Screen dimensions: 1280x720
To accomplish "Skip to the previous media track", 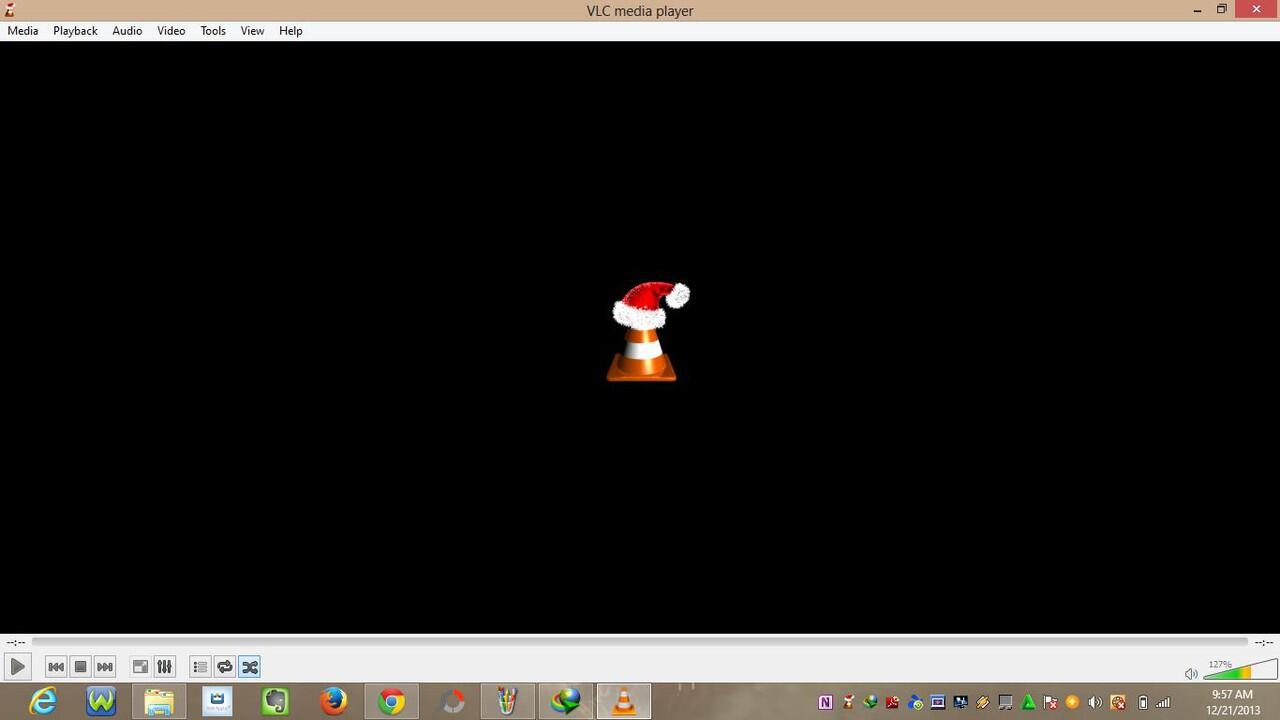I will (56, 667).
